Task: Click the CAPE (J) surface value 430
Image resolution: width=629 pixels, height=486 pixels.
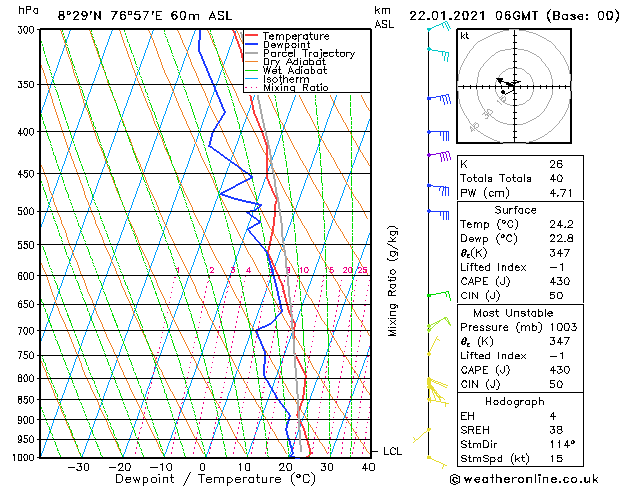Action: 560,281
